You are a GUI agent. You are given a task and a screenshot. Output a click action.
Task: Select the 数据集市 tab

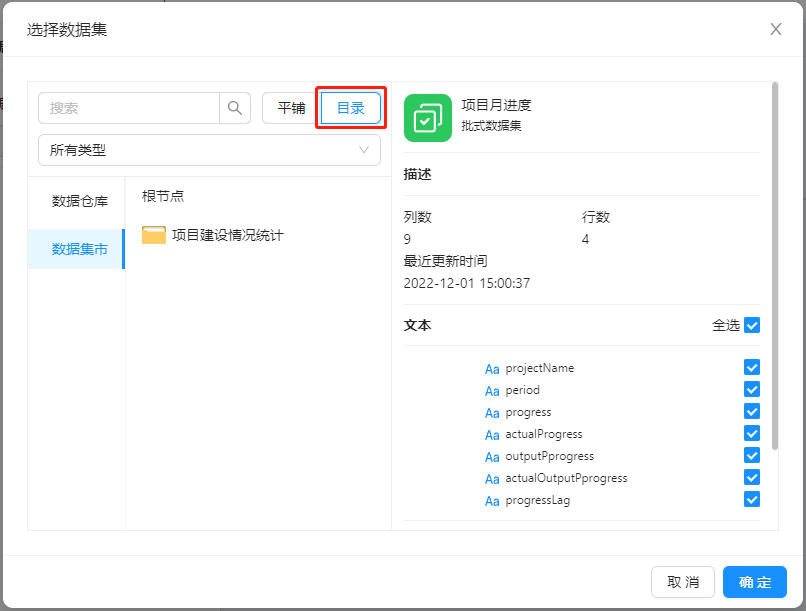point(80,249)
